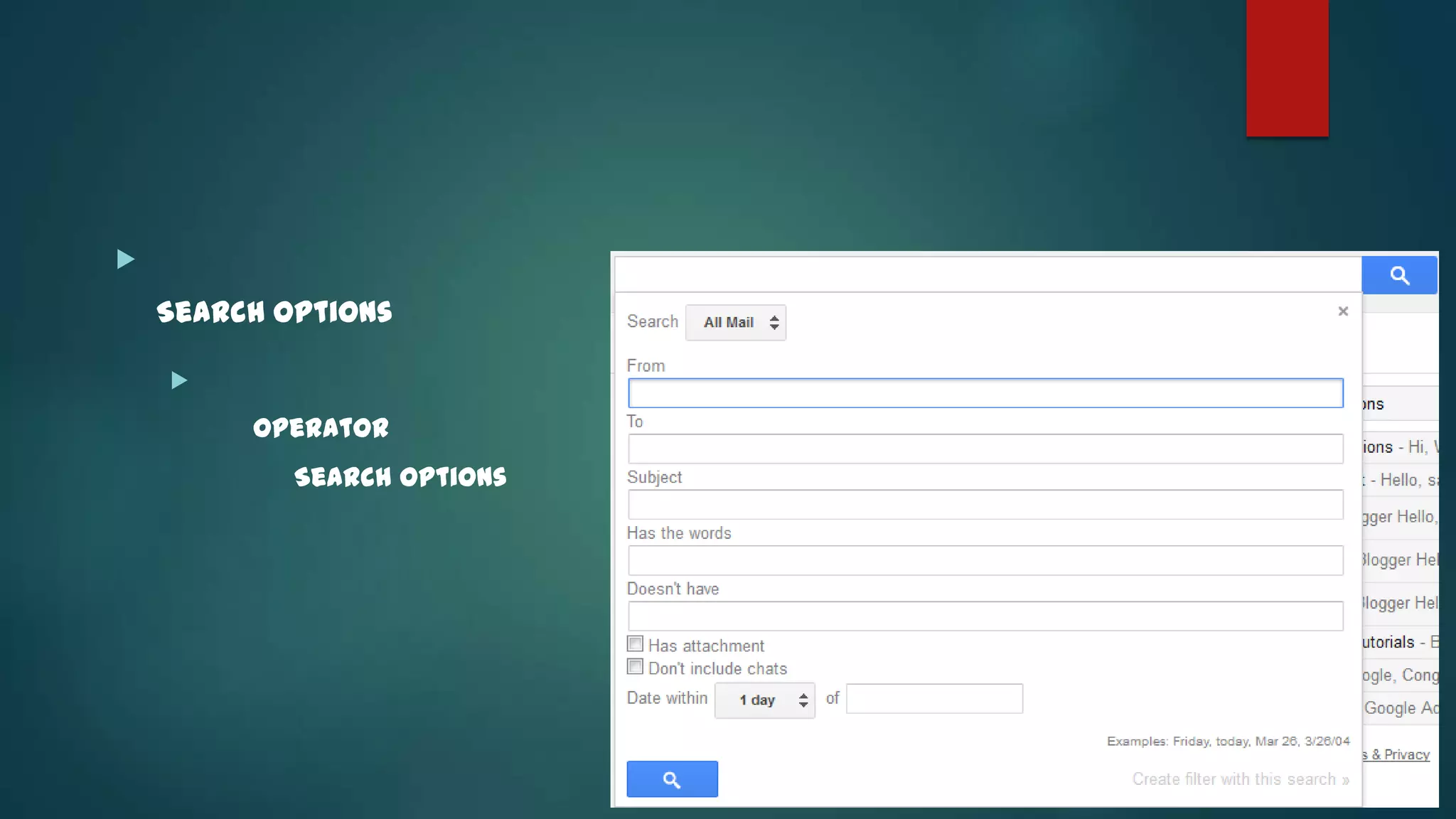This screenshot has height=819, width=1456.
Task: Tick the Don't include chats checkbox
Action: [x=635, y=667]
